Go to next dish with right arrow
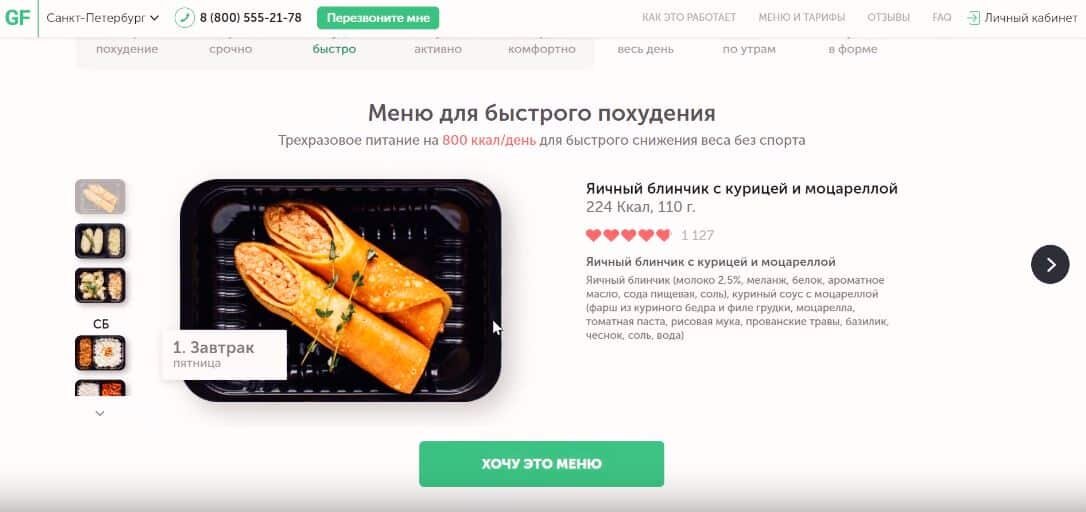 click(x=1050, y=265)
